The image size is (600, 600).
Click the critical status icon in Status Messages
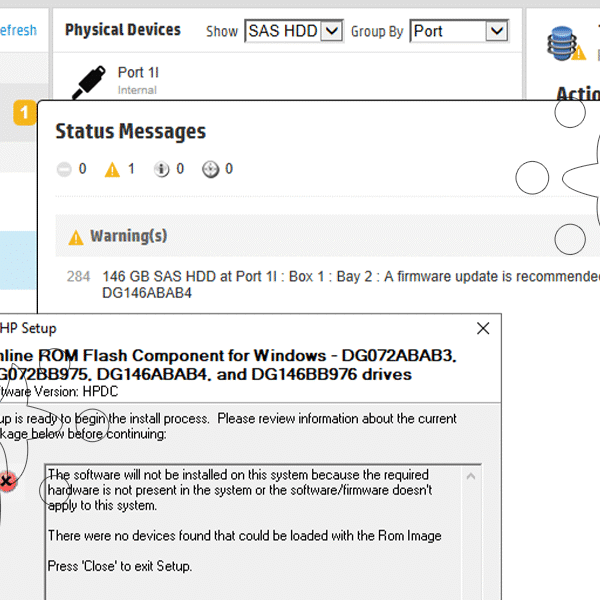tap(65, 170)
